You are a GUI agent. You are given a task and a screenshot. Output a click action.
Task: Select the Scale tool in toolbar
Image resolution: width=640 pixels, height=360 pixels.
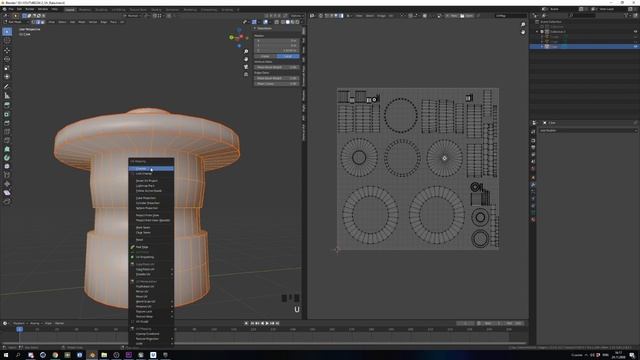[7, 68]
